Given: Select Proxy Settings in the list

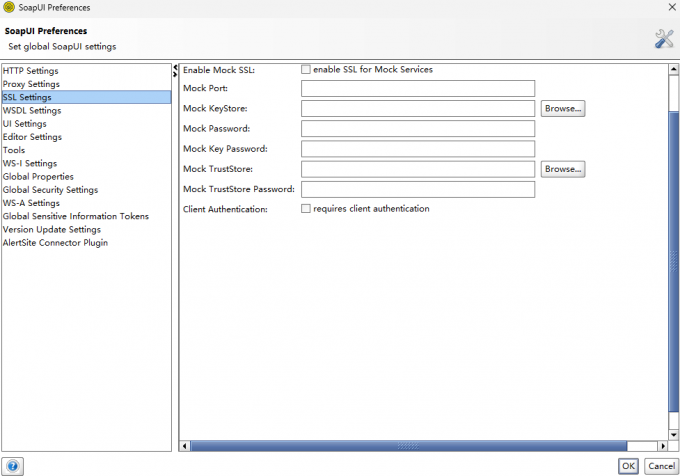Looking at the screenshot, I should pos(86,84).
